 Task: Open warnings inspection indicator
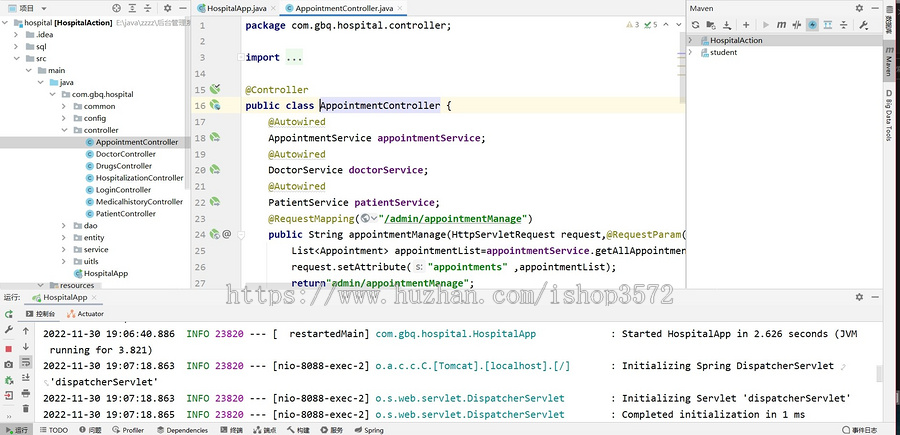(633, 25)
